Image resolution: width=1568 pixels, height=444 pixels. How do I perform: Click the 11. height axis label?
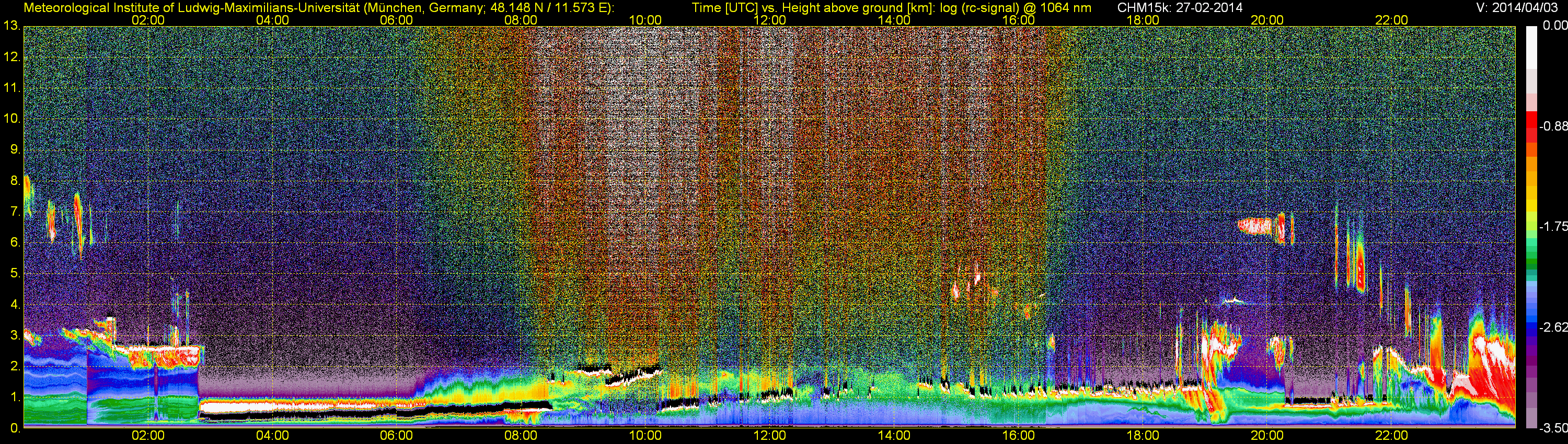pyautogui.click(x=12, y=88)
